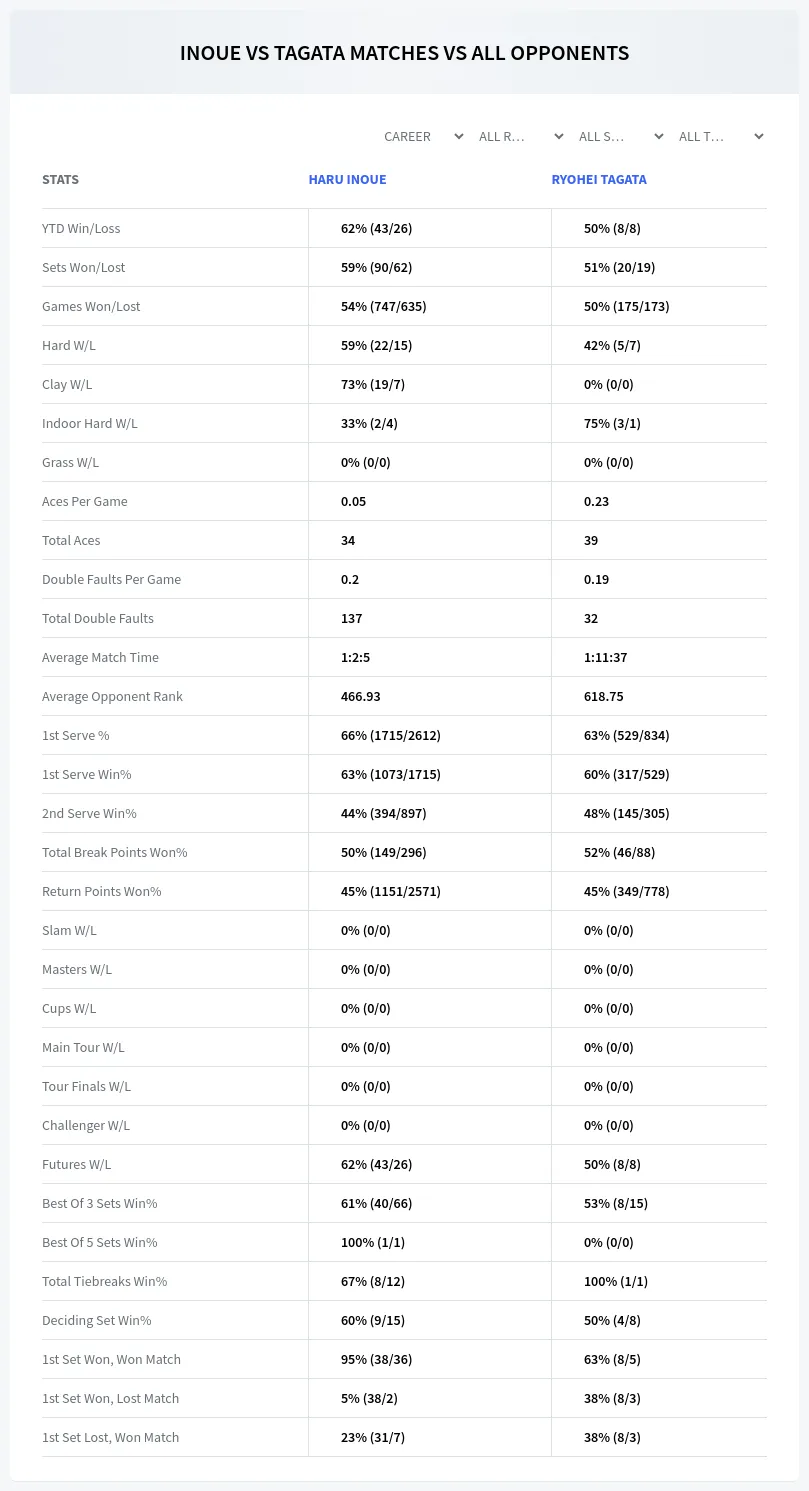Select the YTD Win/Loss row label
The width and height of the screenshot is (809, 1491).
click(81, 228)
